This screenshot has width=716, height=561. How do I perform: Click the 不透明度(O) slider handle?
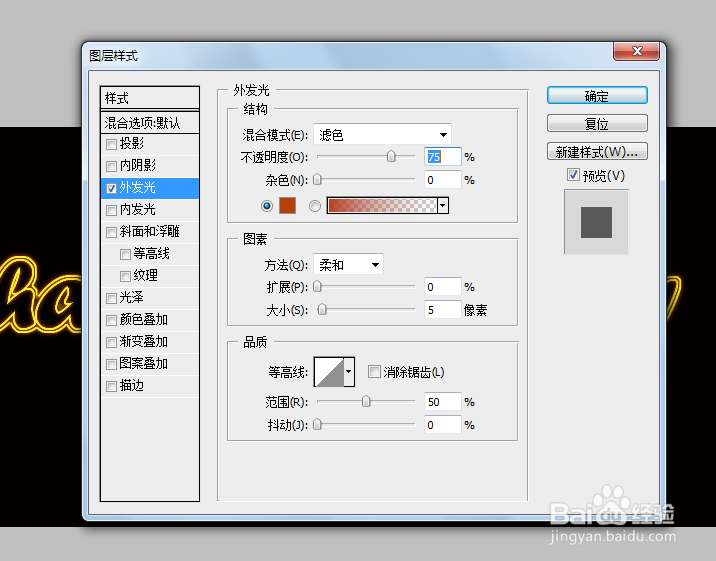[391, 157]
